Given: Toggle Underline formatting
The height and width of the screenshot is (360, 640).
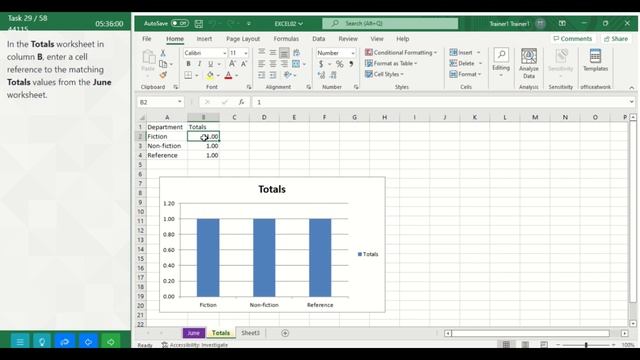Looking at the screenshot, I should tap(210, 64).
